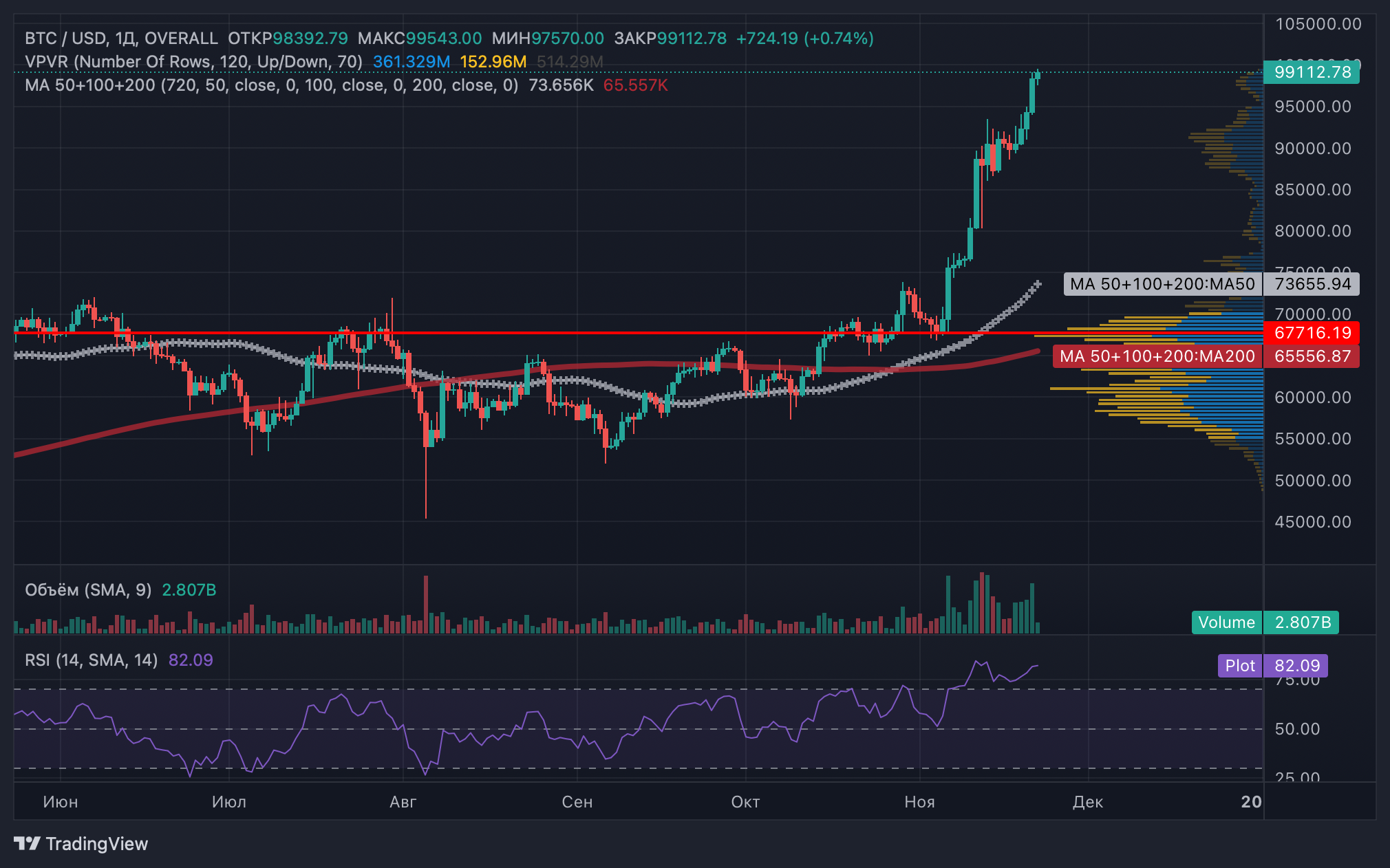Image resolution: width=1390 pixels, height=868 pixels.
Task: Click the tallest August volume bar
Action: [x=426, y=604]
